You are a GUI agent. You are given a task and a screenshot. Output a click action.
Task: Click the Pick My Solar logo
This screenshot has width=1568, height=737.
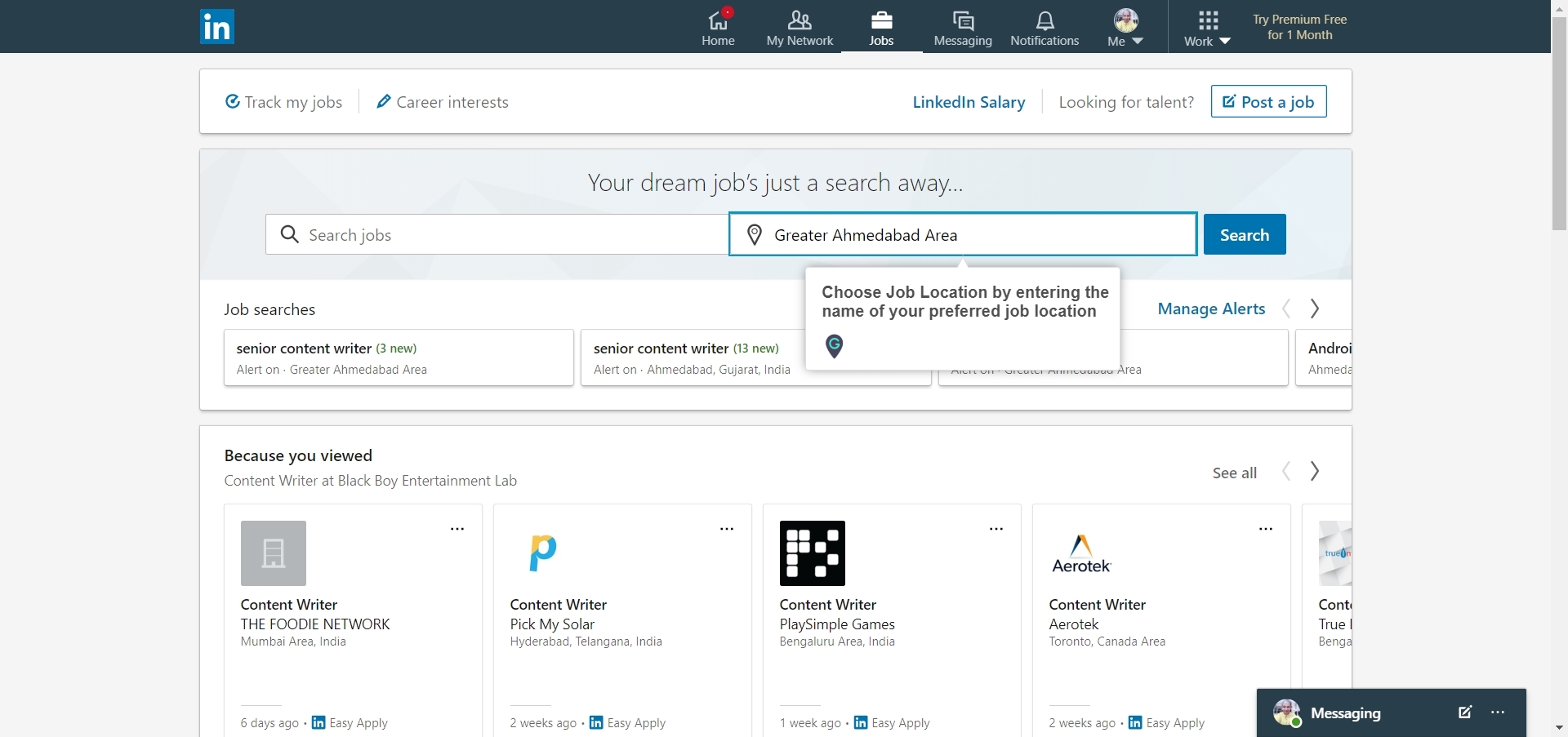543,553
